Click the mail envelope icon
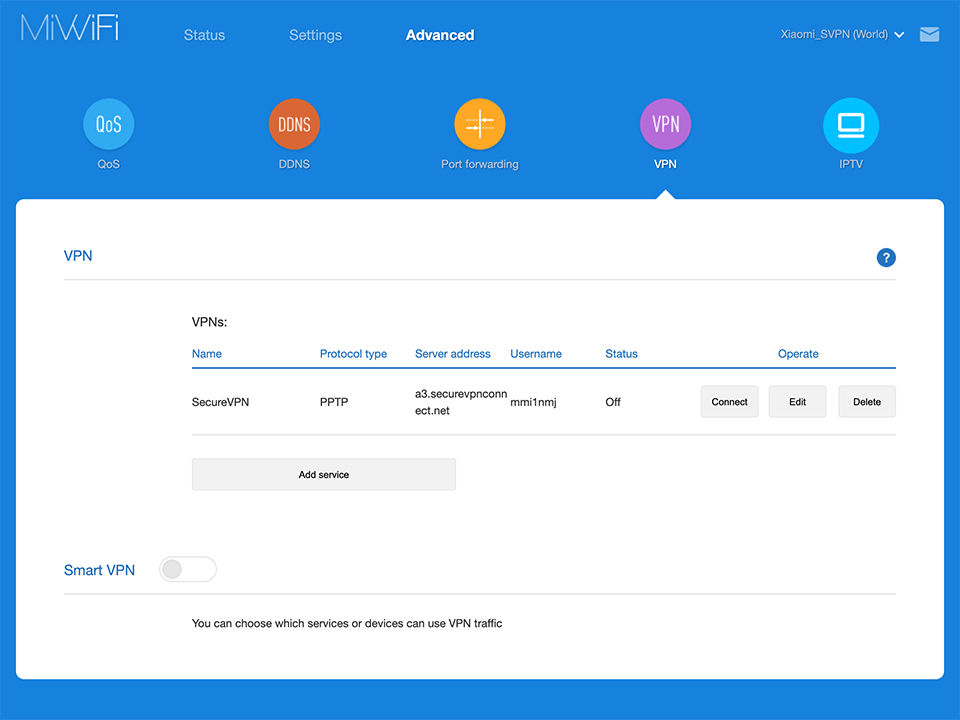Image resolution: width=960 pixels, height=720 pixels. tap(929, 35)
